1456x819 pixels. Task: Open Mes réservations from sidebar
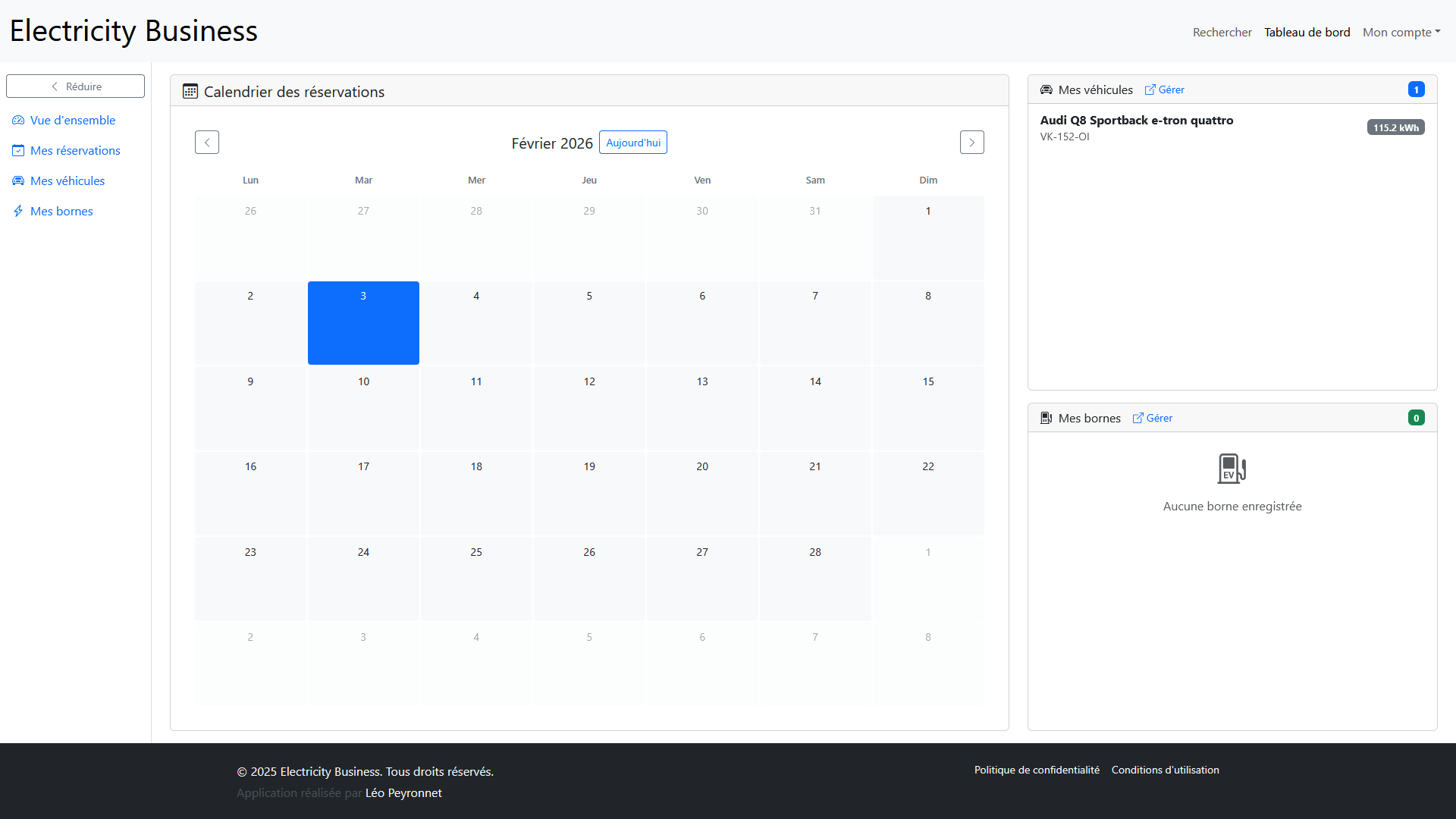point(75,151)
